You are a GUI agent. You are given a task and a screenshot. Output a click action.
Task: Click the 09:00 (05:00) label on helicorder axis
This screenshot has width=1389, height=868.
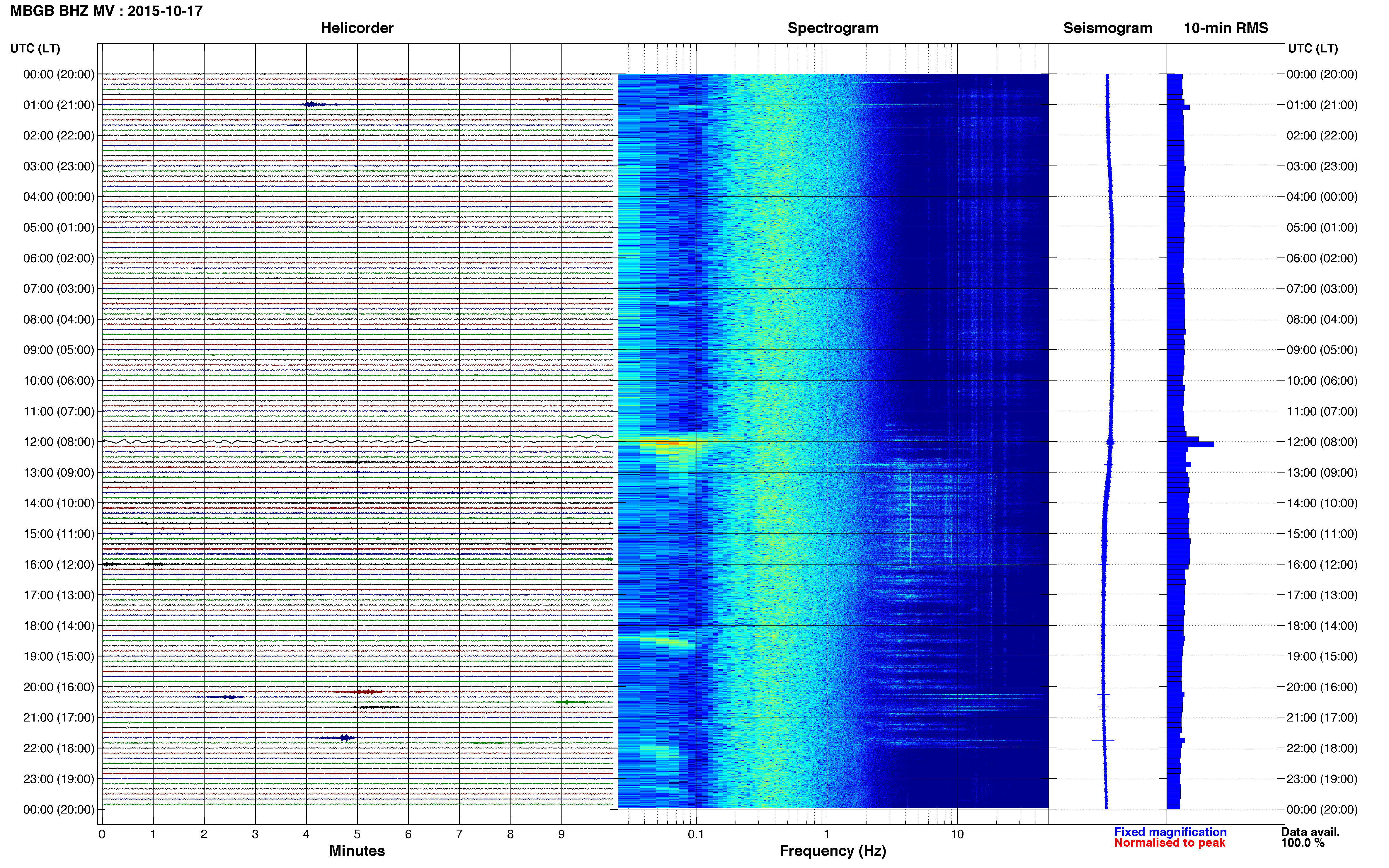click(x=59, y=350)
